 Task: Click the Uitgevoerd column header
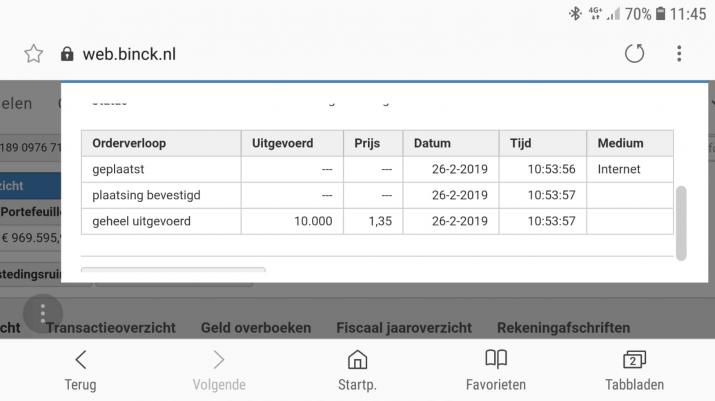click(x=291, y=143)
